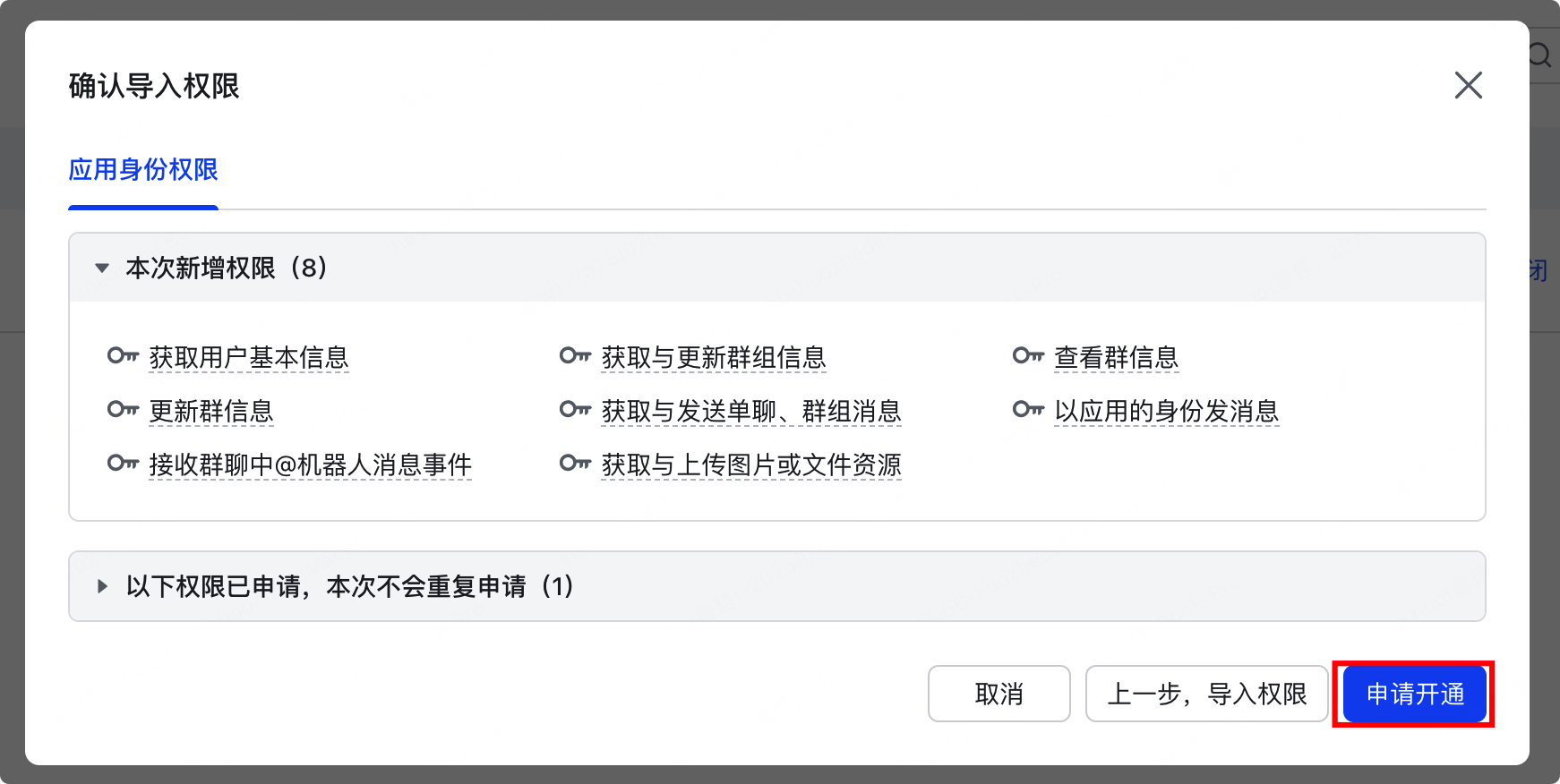
Task: Click the search magnifier icon at top right
Action: (x=1539, y=55)
